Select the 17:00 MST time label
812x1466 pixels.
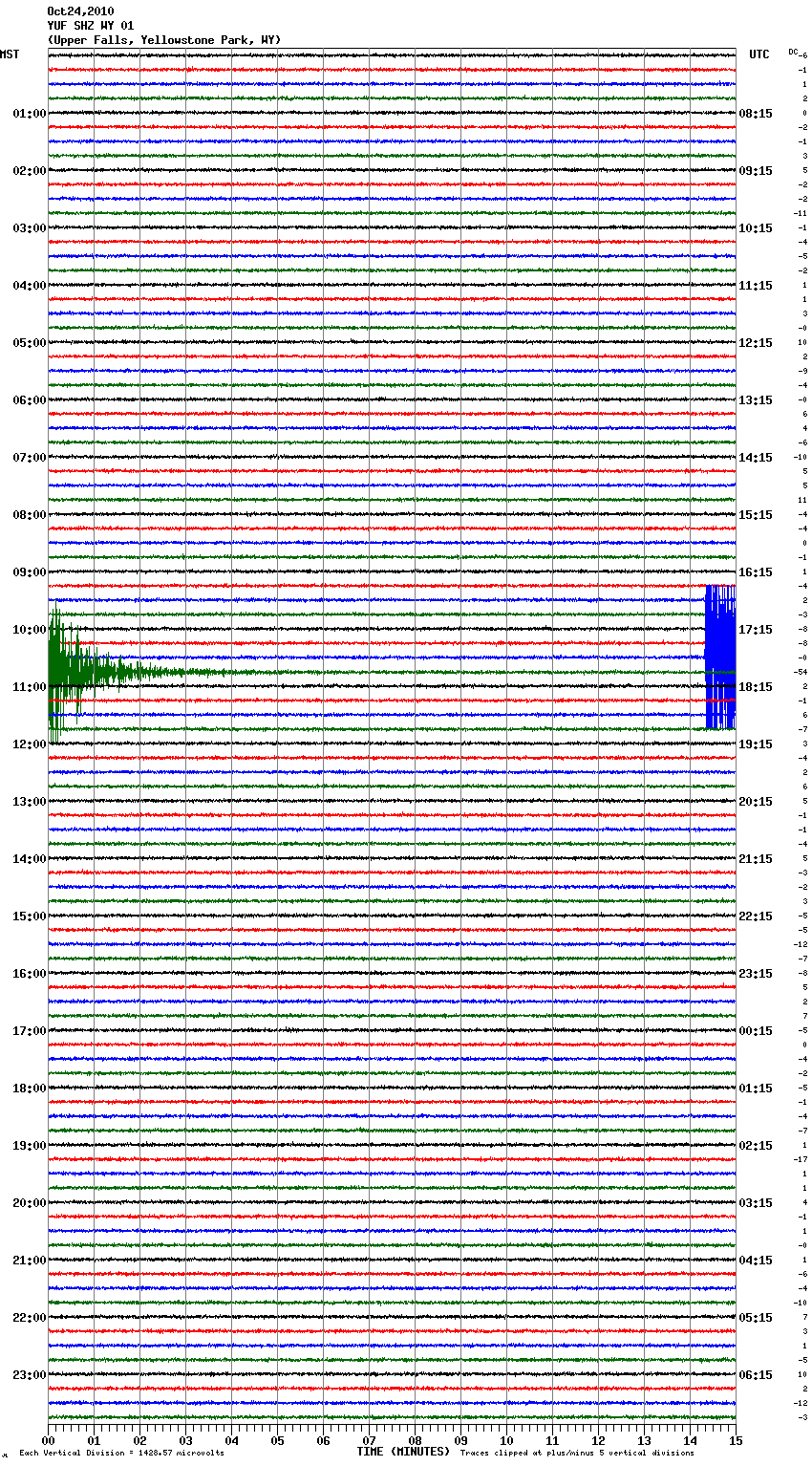(30, 1031)
